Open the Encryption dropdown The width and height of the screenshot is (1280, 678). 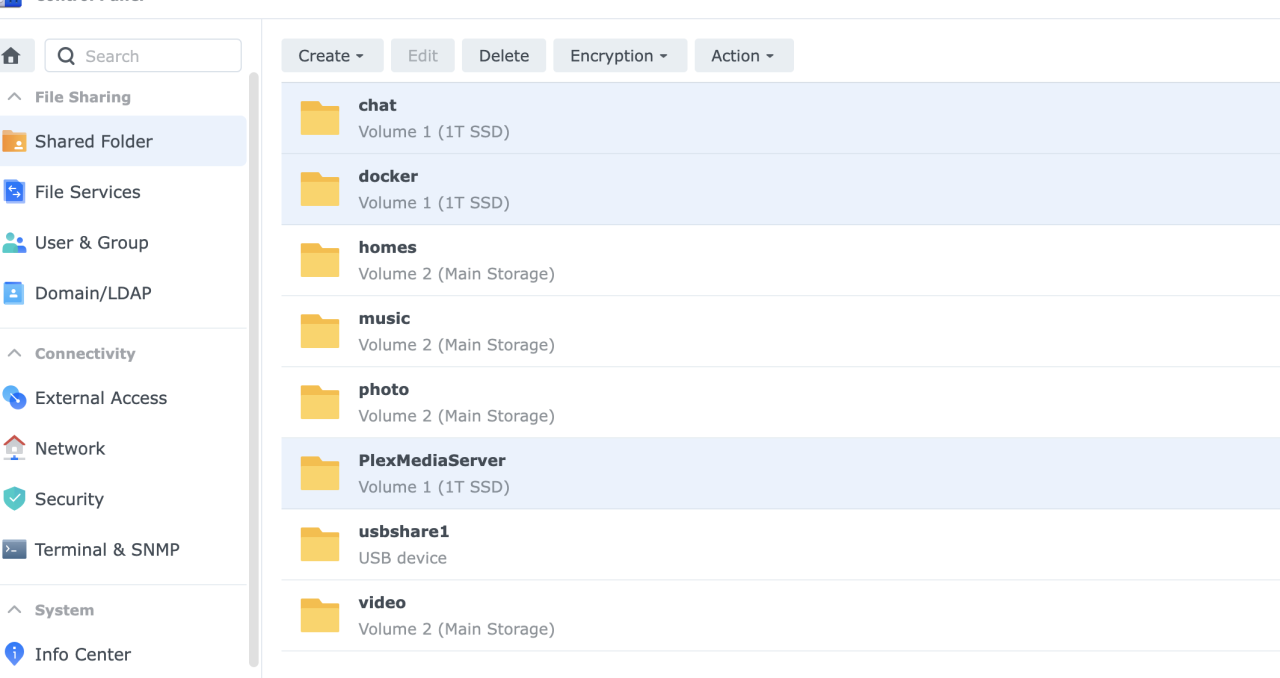tap(620, 55)
